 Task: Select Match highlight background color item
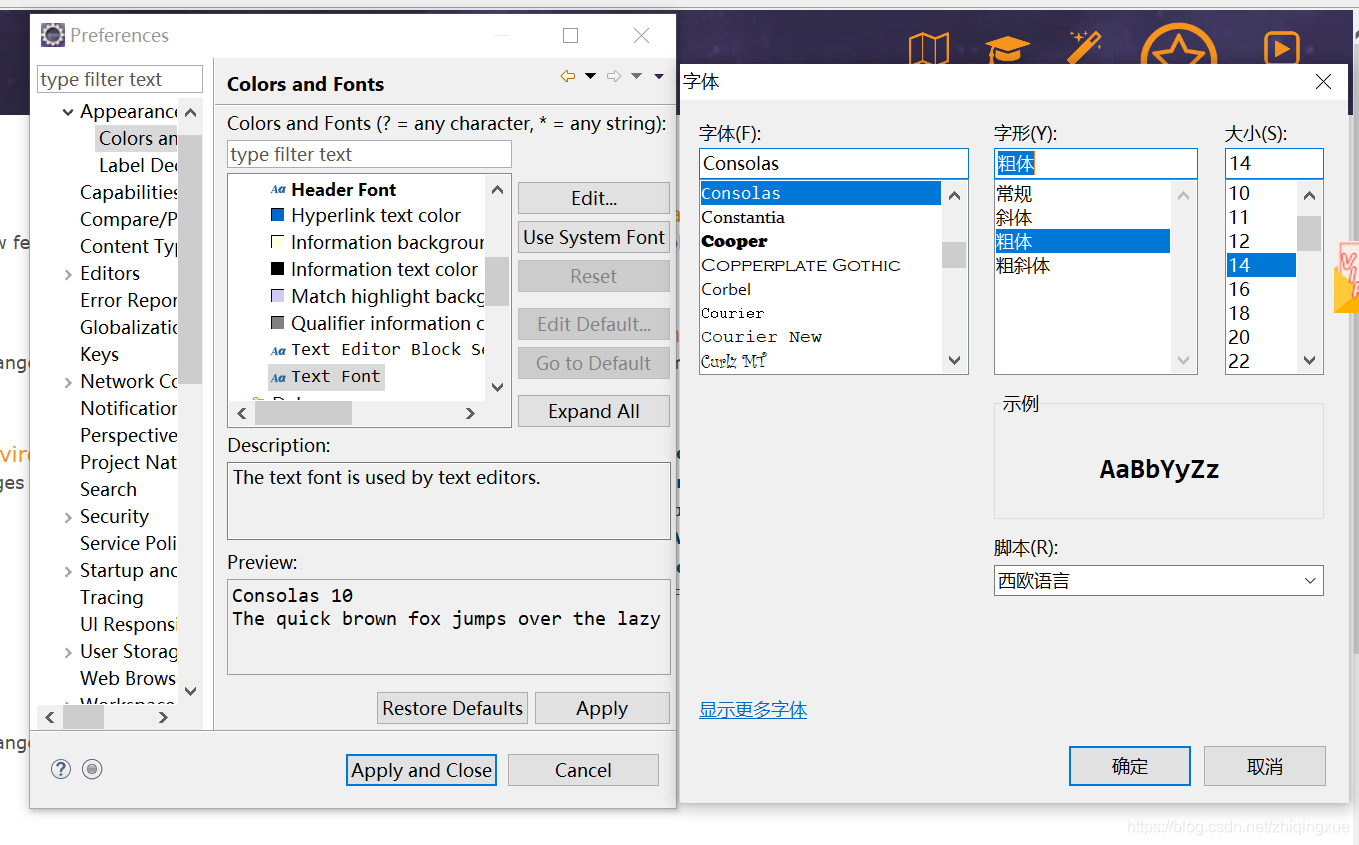pos(378,296)
